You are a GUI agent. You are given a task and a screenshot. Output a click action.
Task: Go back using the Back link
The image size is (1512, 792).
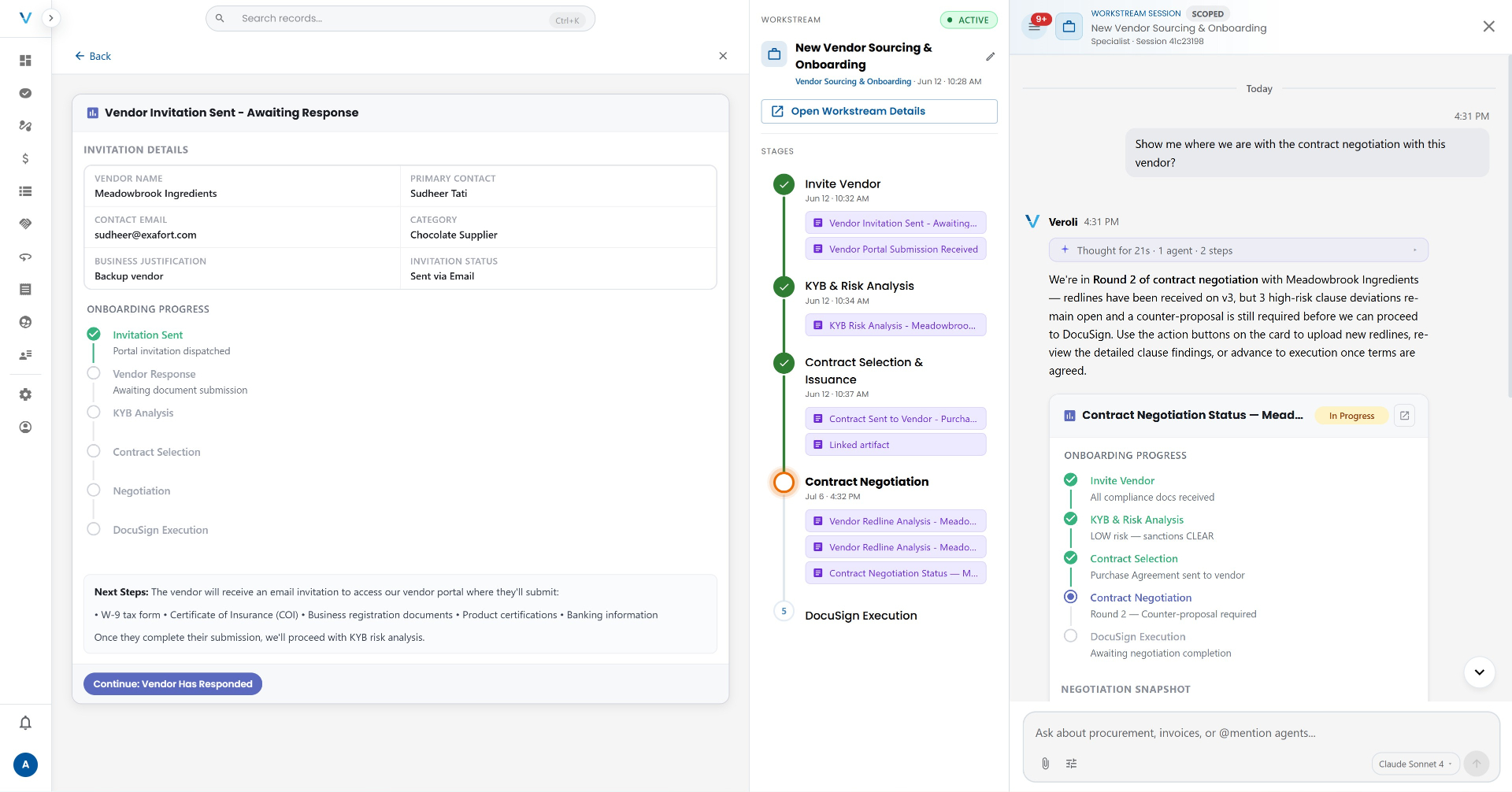pyautogui.click(x=93, y=56)
